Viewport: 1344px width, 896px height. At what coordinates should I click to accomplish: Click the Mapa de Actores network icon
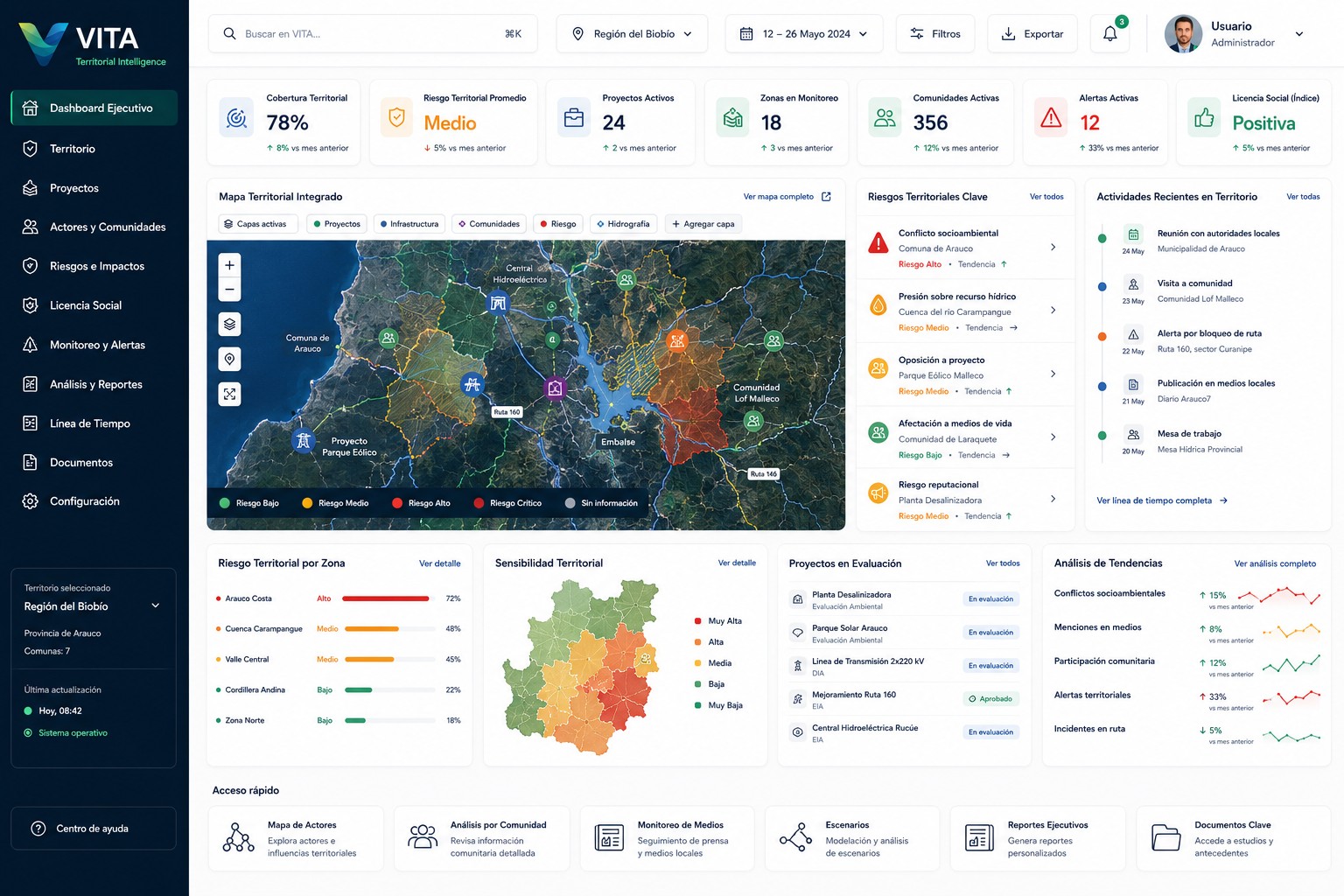click(238, 837)
